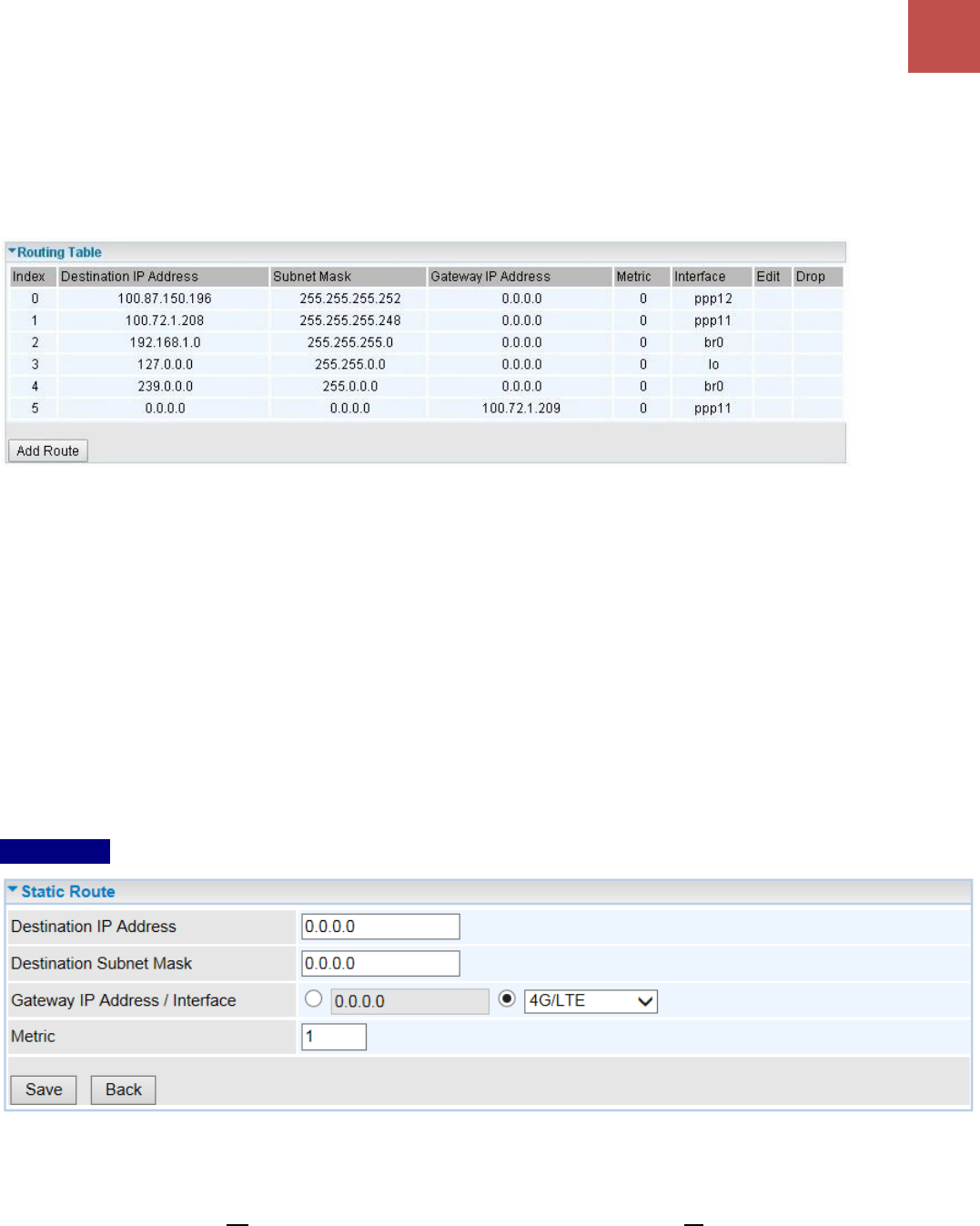Focus the Destination IP Address input field
Image resolution: width=980 pixels, height=1226 pixels.
pos(380,927)
